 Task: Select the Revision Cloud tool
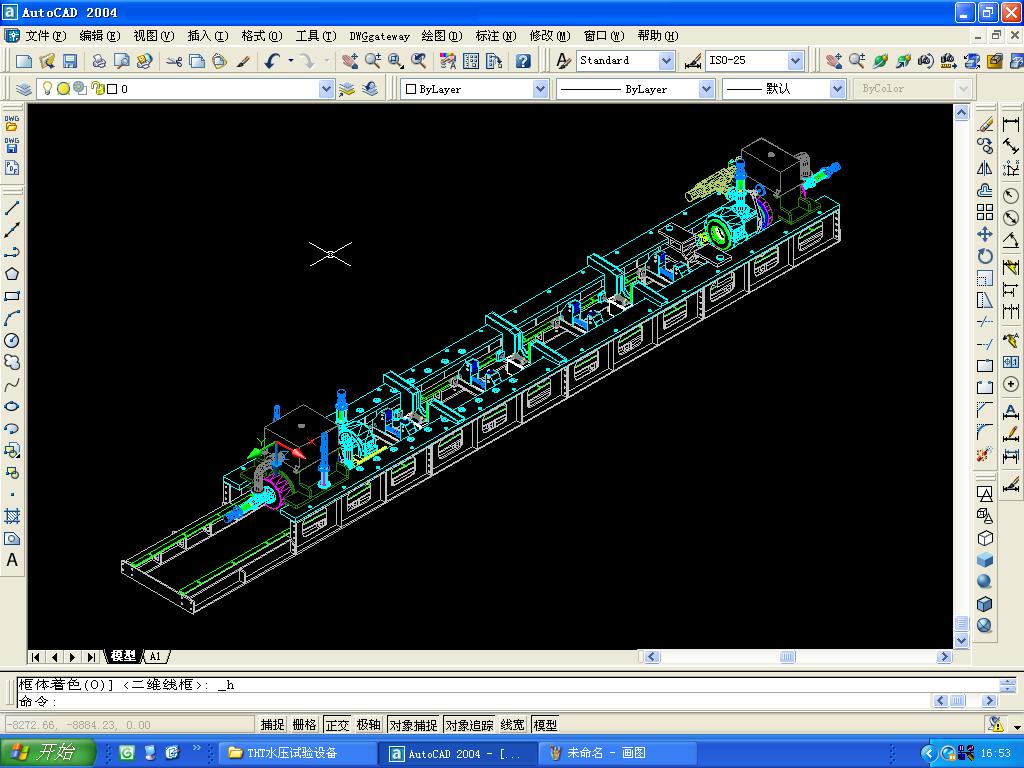pos(12,362)
